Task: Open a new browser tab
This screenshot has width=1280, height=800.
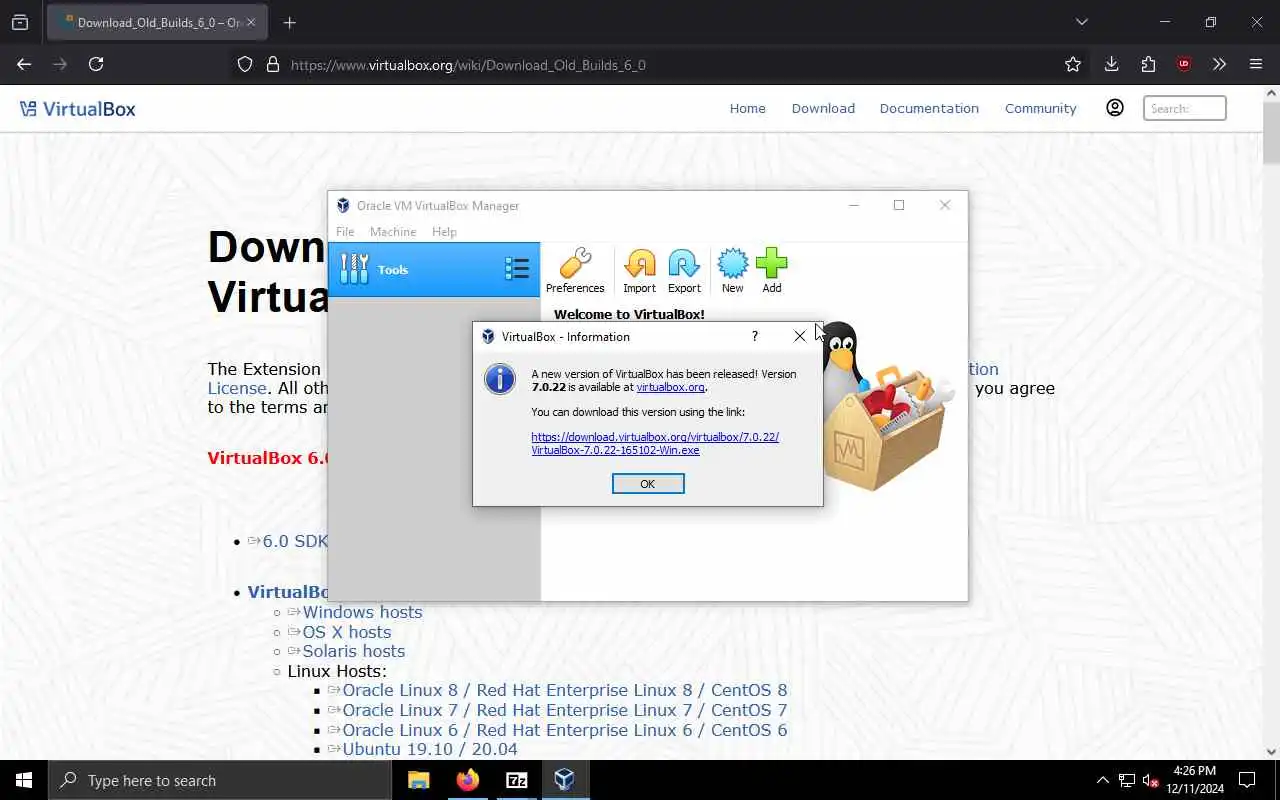Action: pos(290,22)
